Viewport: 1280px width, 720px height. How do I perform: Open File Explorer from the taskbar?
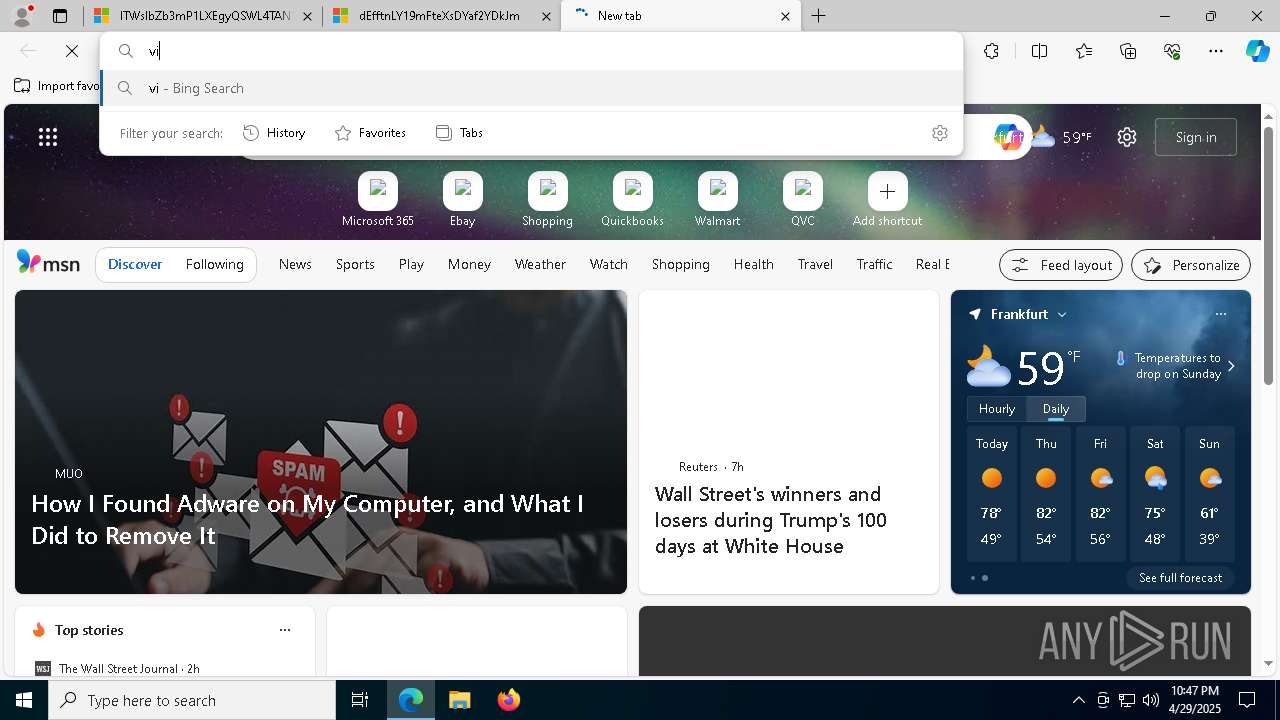459,700
